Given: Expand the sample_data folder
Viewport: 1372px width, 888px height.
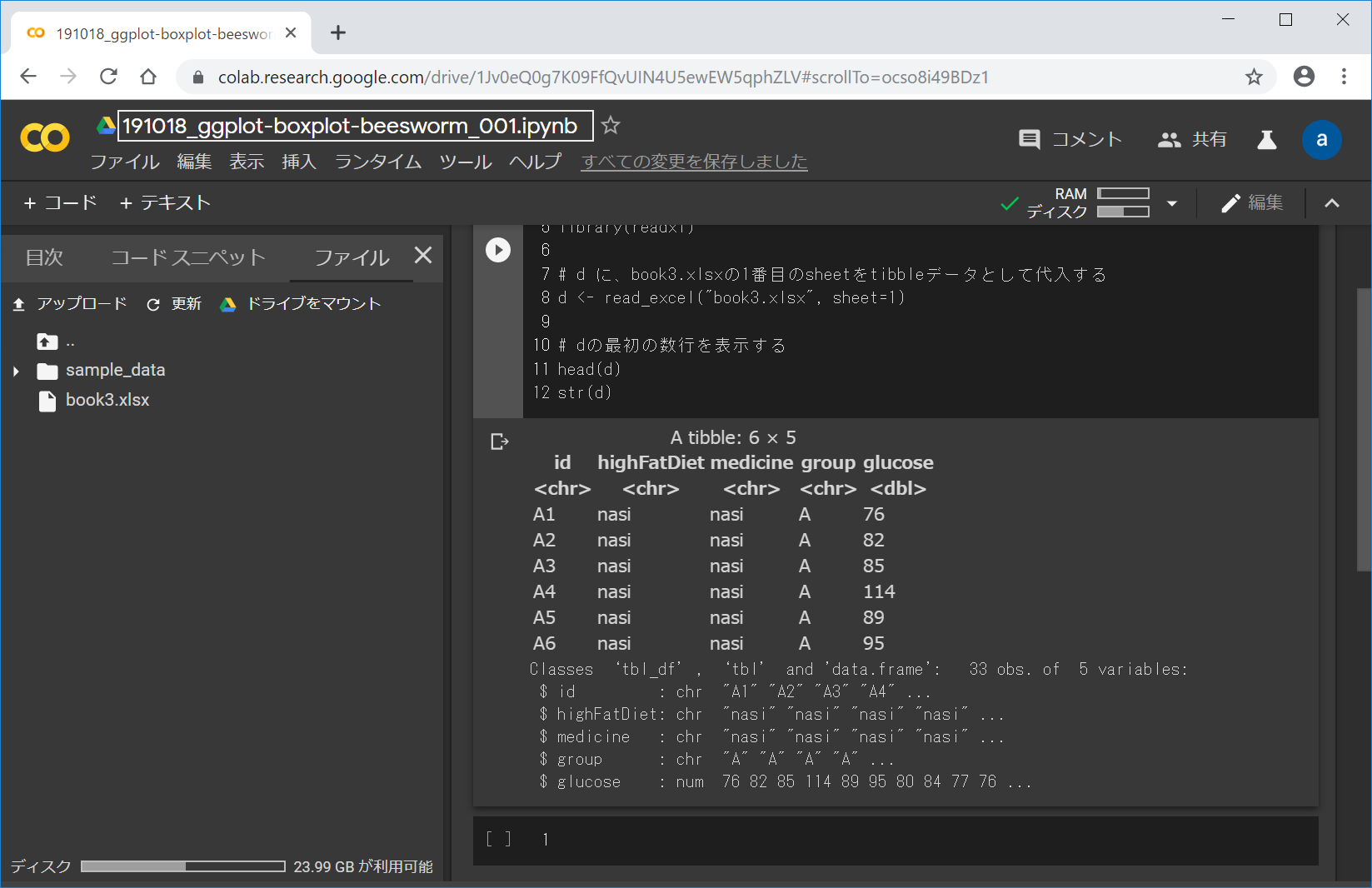Looking at the screenshot, I should pos(16,371).
